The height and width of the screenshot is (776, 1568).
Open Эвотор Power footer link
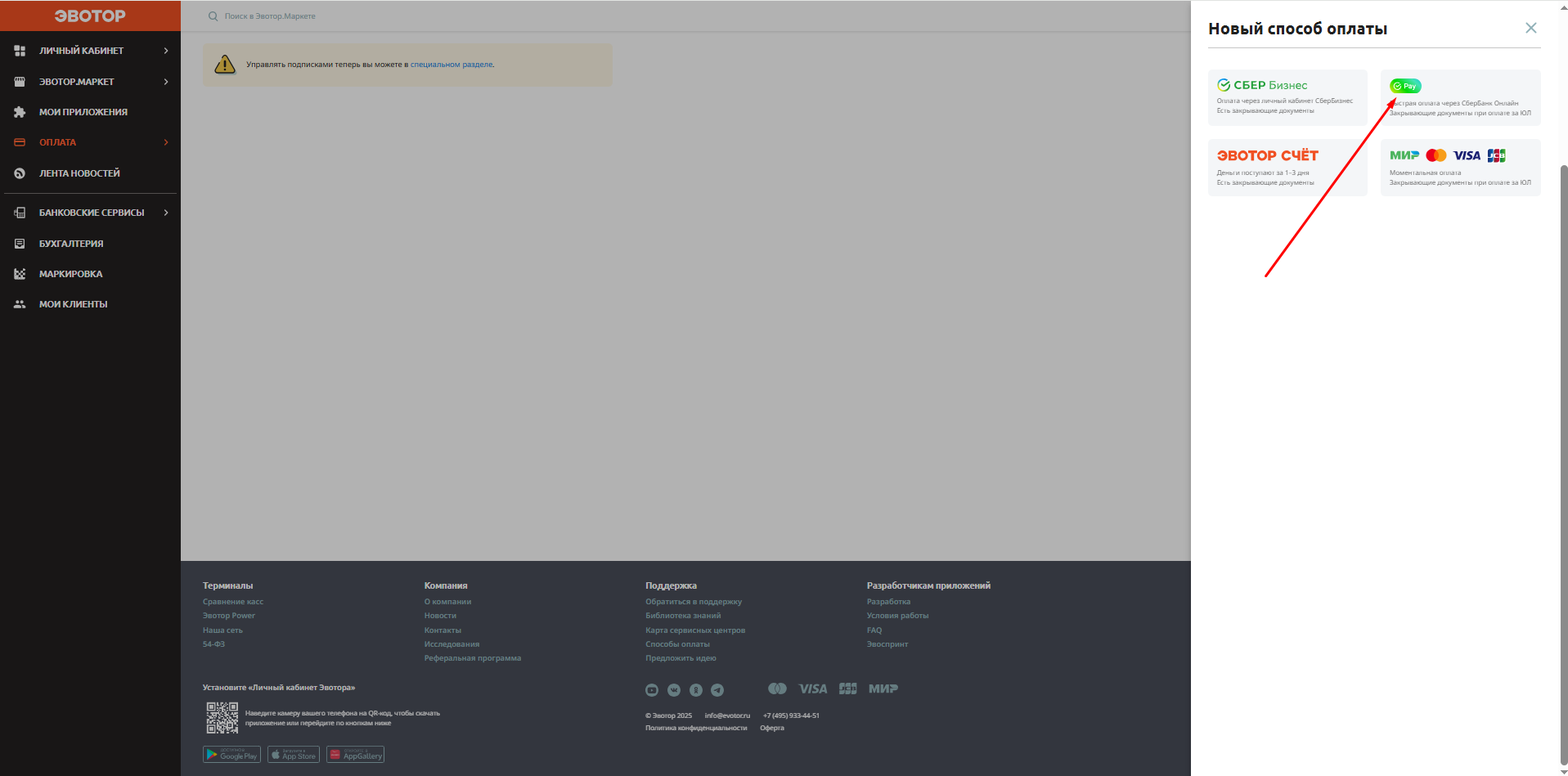coord(229,616)
